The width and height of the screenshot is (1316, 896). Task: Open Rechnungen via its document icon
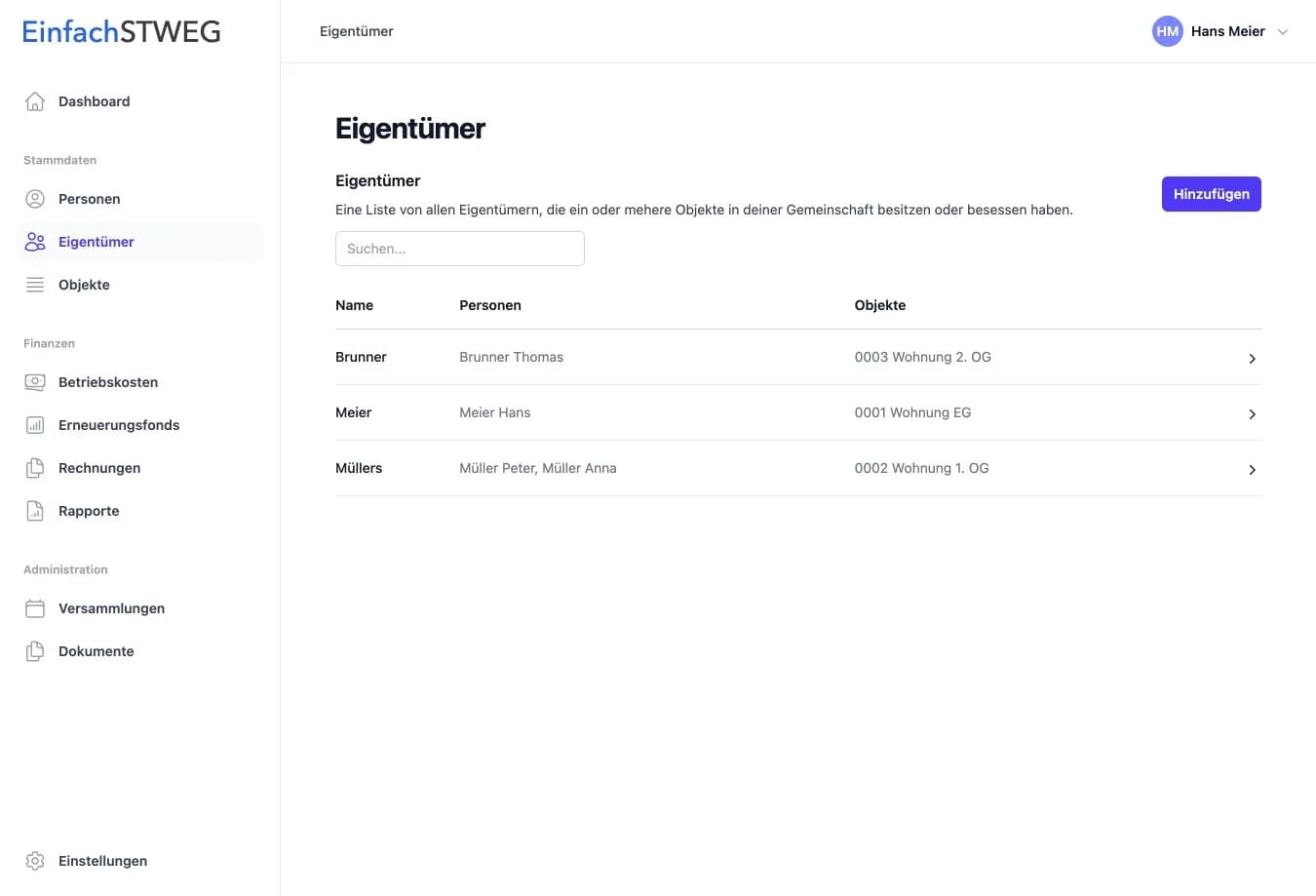(35, 468)
